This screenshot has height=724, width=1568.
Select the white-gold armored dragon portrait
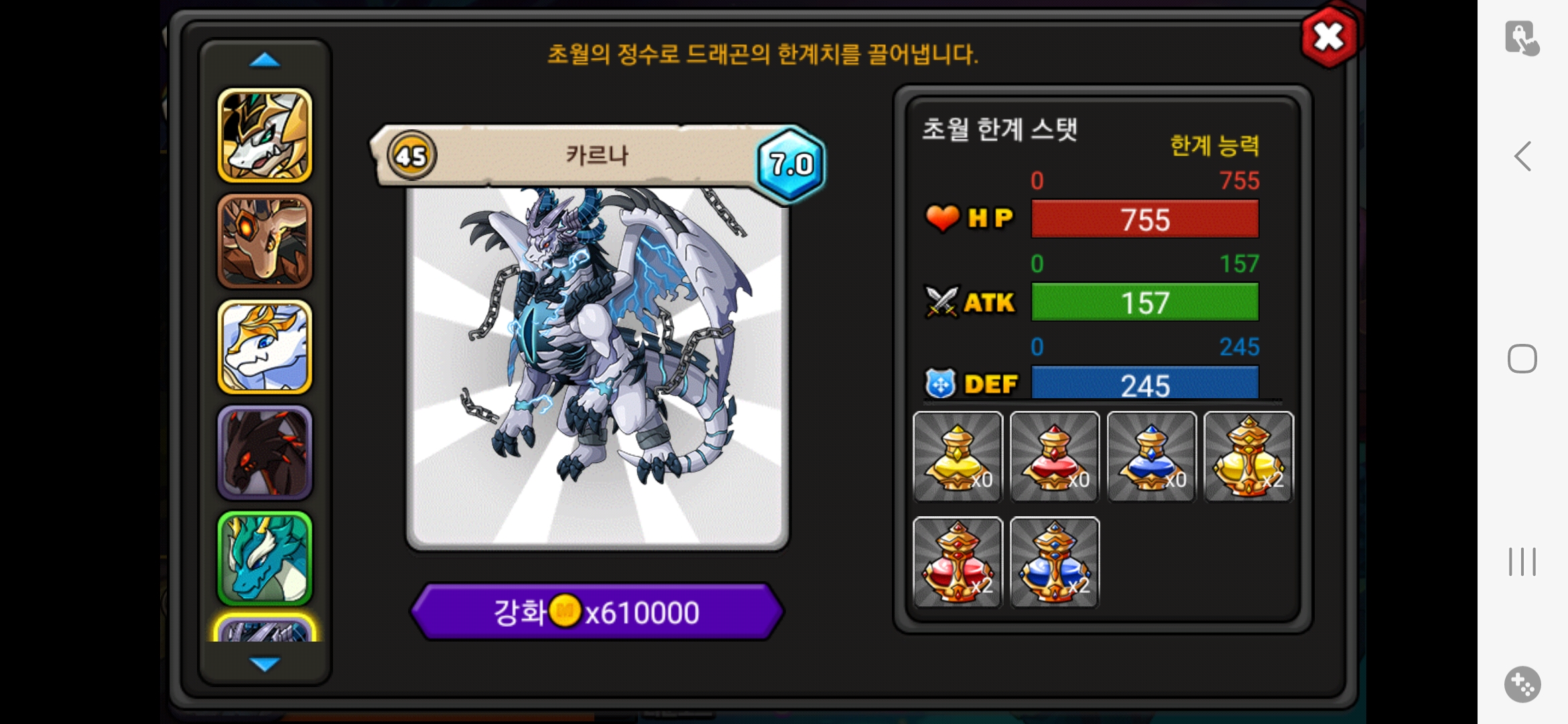tap(265, 136)
